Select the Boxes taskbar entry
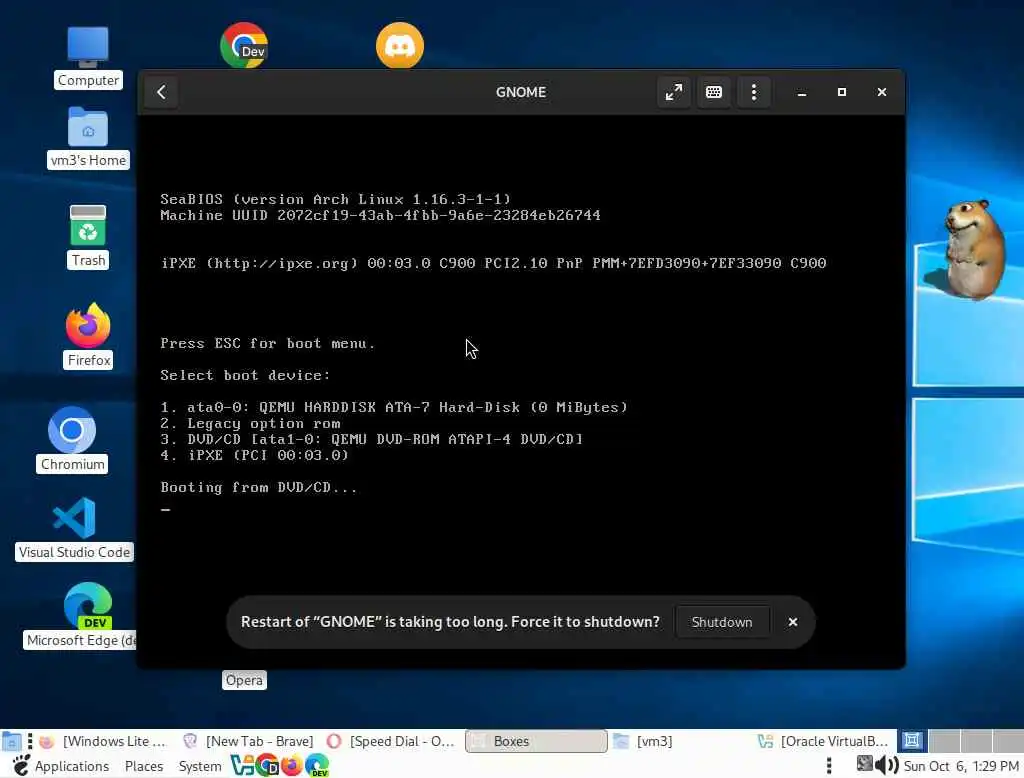The width and height of the screenshot is (1024, 778). coord(536,741)
